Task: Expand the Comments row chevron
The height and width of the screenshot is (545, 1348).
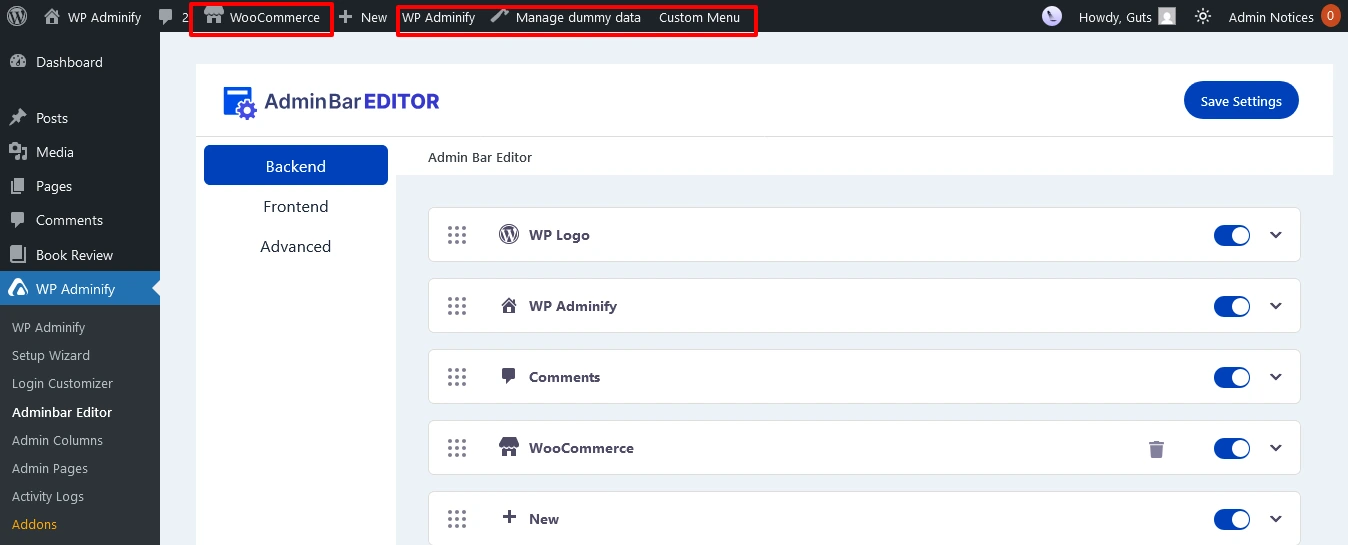Action: pyautogui.click(x=1275, y=377)
